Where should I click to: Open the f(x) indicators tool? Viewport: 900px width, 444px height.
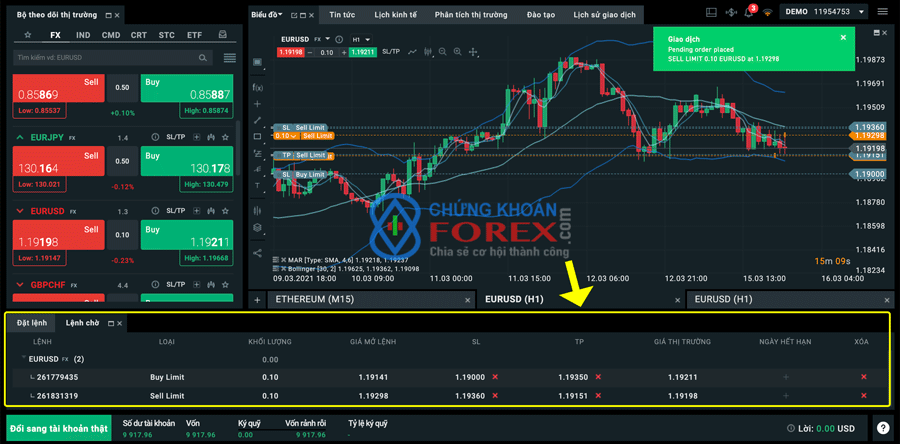[x=258, y=87]
